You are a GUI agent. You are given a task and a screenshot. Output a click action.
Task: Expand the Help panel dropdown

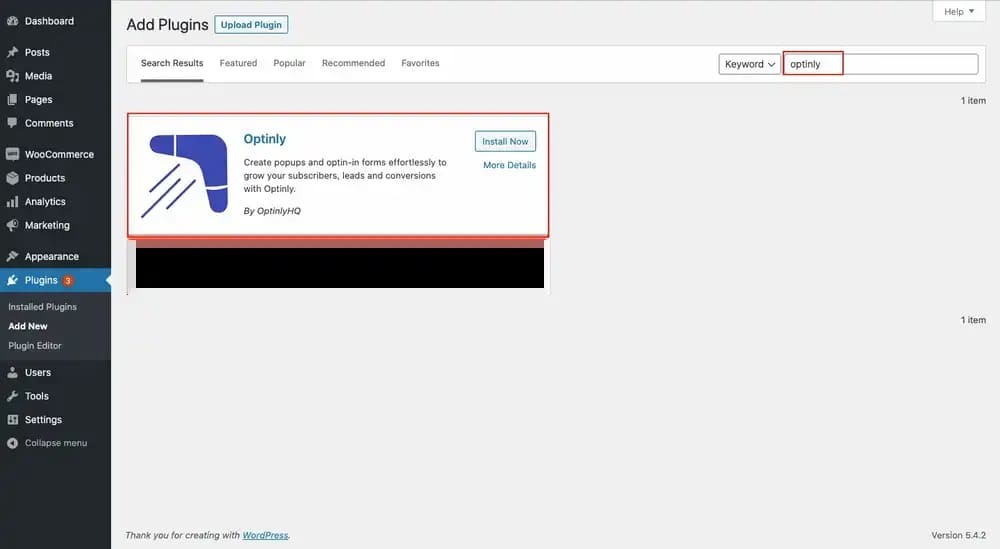(x=959, y=11)
